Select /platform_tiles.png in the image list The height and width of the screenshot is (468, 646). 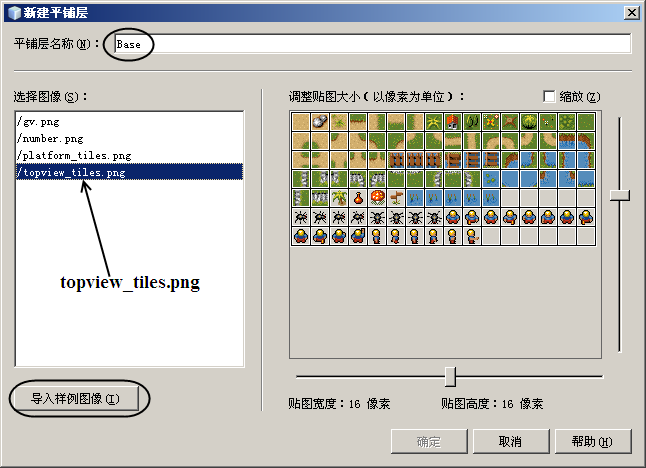pyautogui.click(x=129, y=155)
